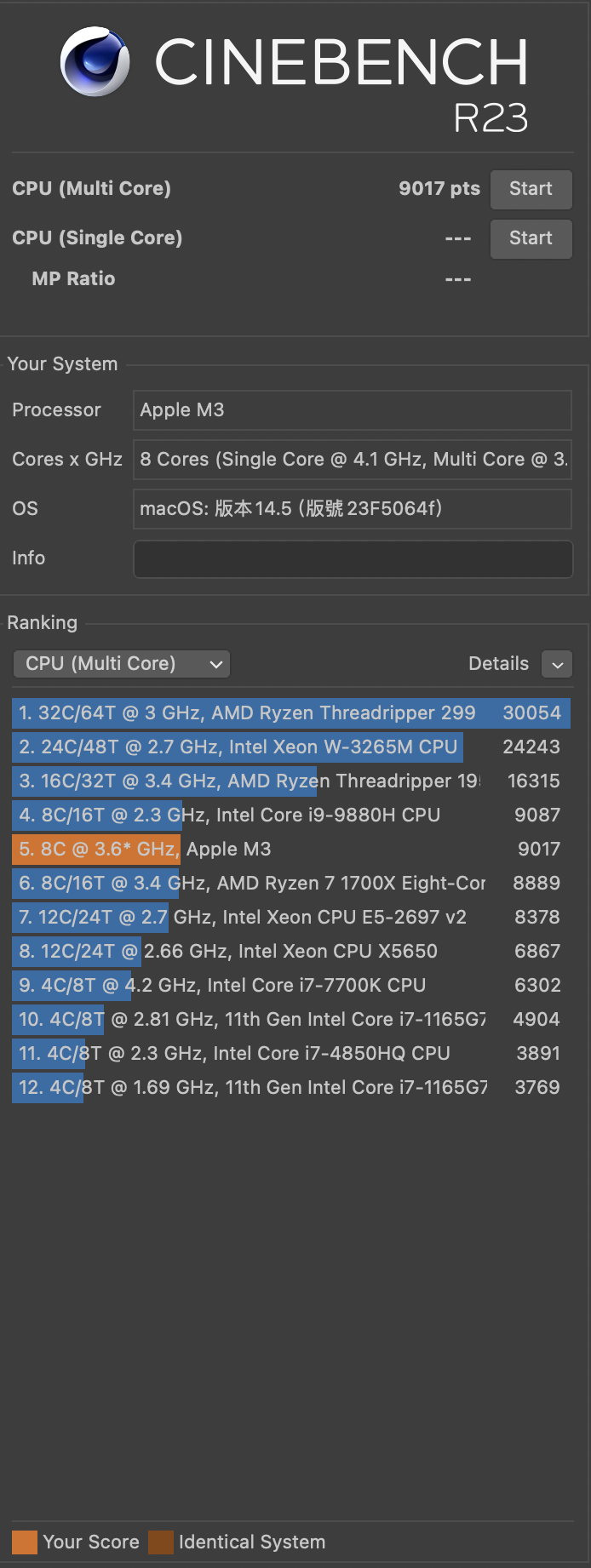
Task: Click the CPU (Single Core) label
Action: [x=97, y=238]
